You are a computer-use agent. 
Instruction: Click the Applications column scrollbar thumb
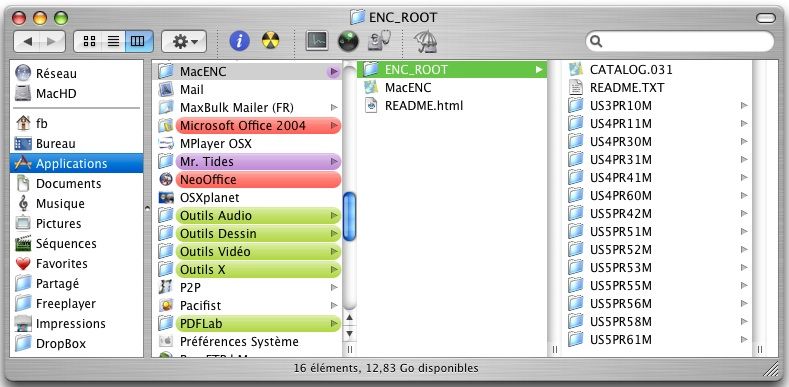349,216
